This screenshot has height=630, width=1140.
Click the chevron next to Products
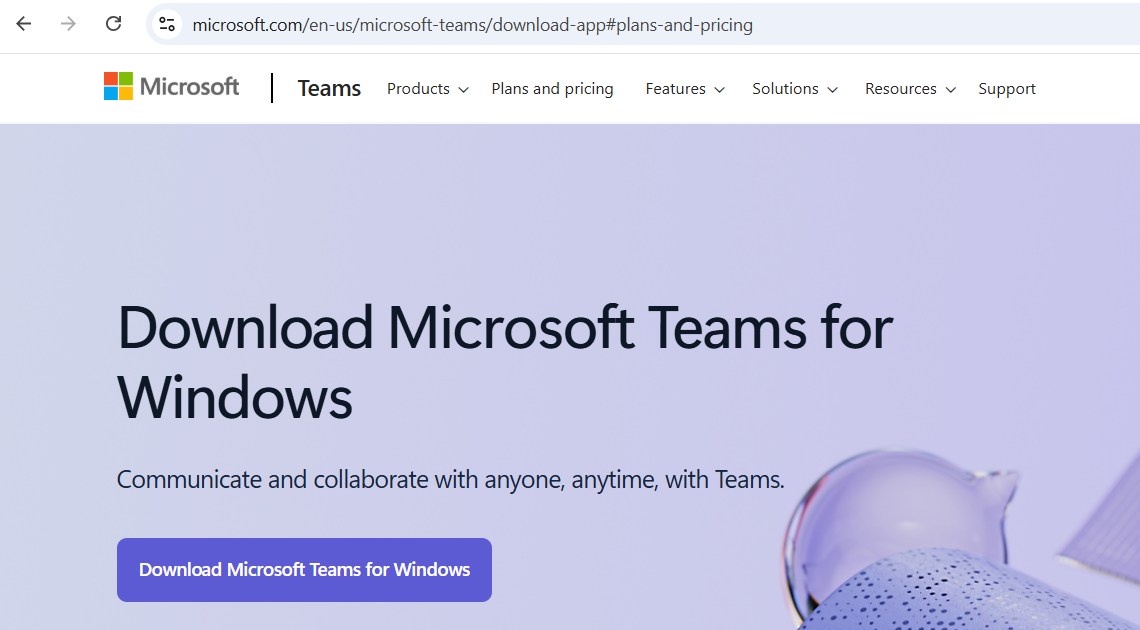point(463,90)
